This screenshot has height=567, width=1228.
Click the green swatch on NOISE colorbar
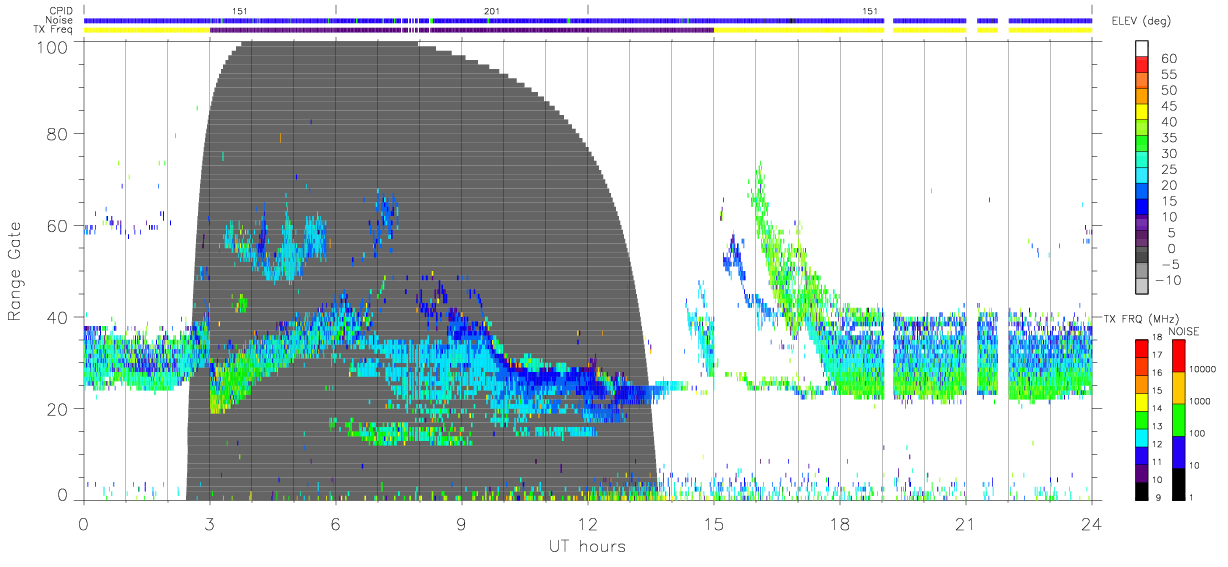(1179, 418)
